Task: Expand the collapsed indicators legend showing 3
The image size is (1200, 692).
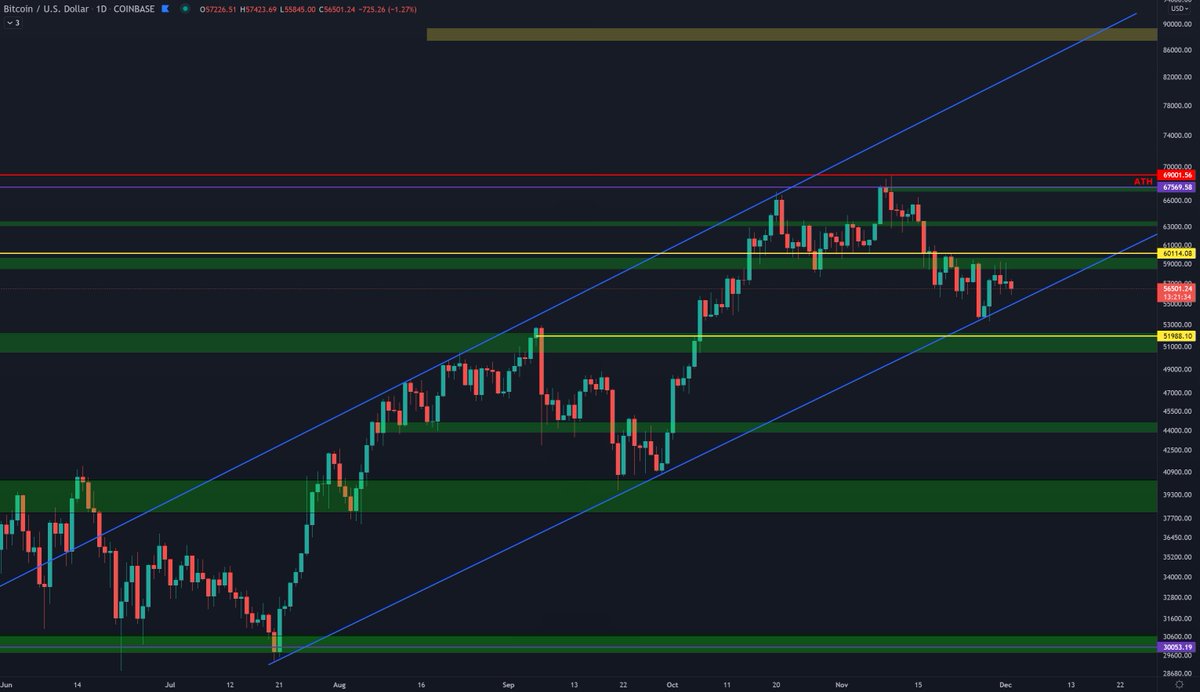Action: click(x=11, y=22)
